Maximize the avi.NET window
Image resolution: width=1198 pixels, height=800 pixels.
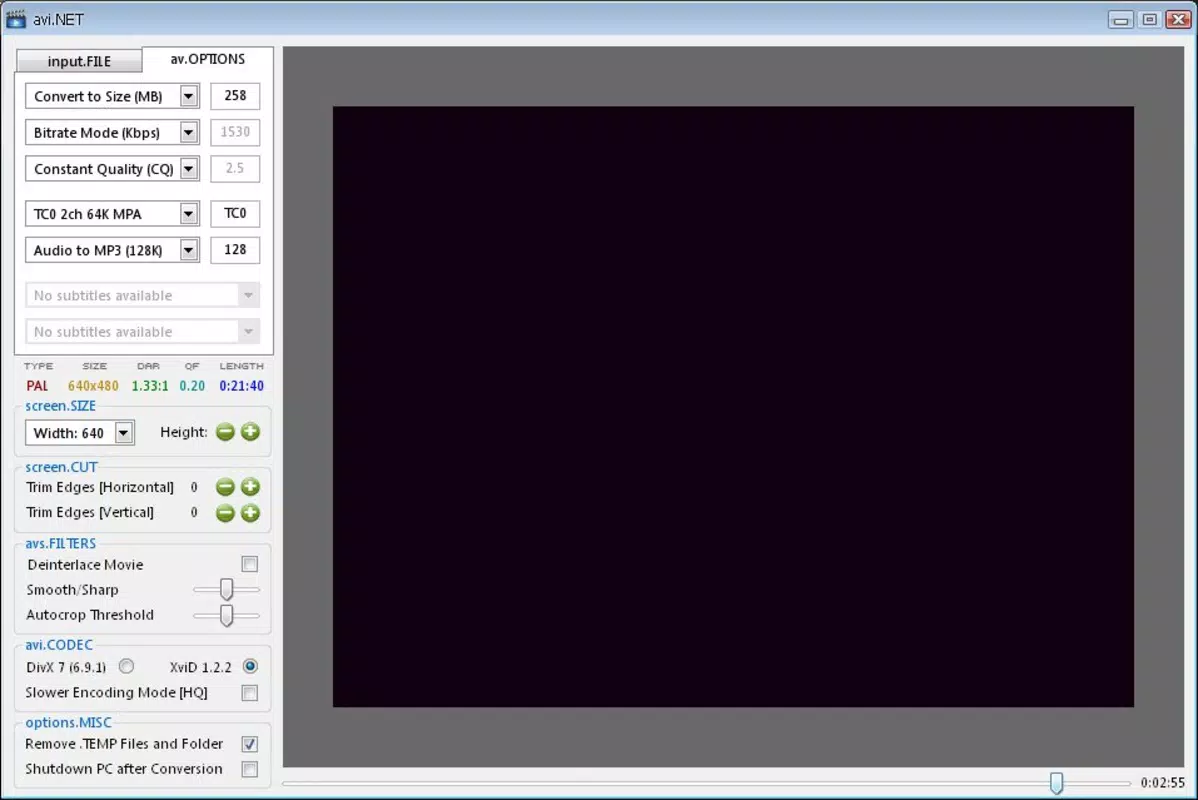click(x=1149, y=20)
